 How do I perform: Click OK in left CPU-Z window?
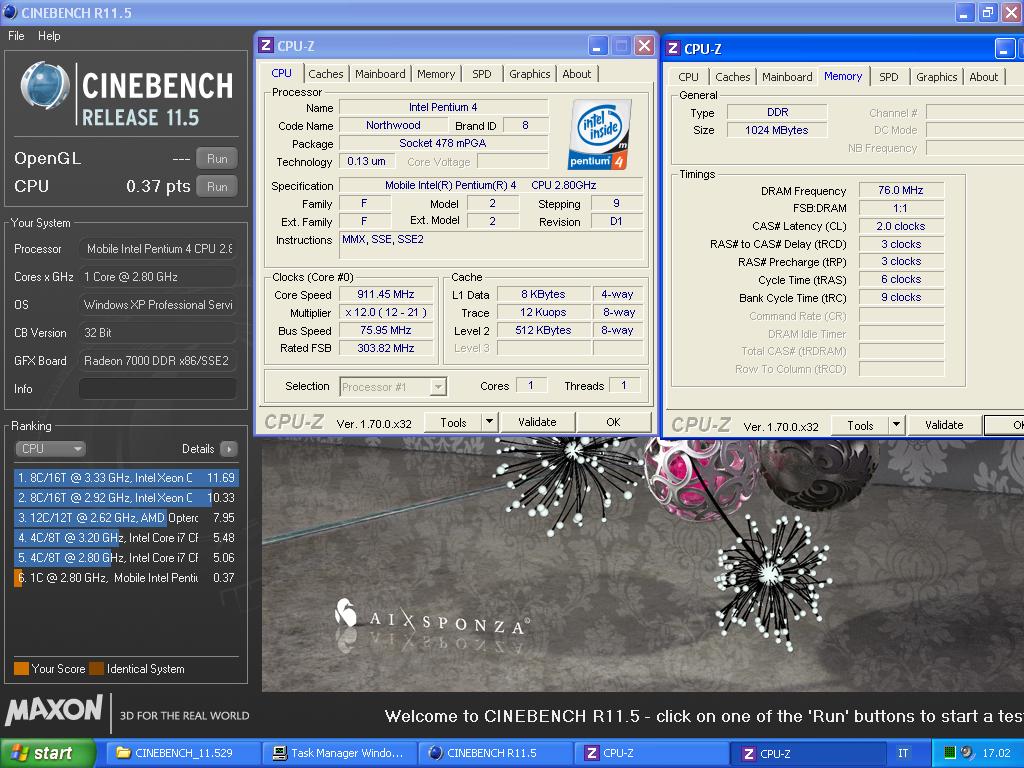(x=613, y=423)
